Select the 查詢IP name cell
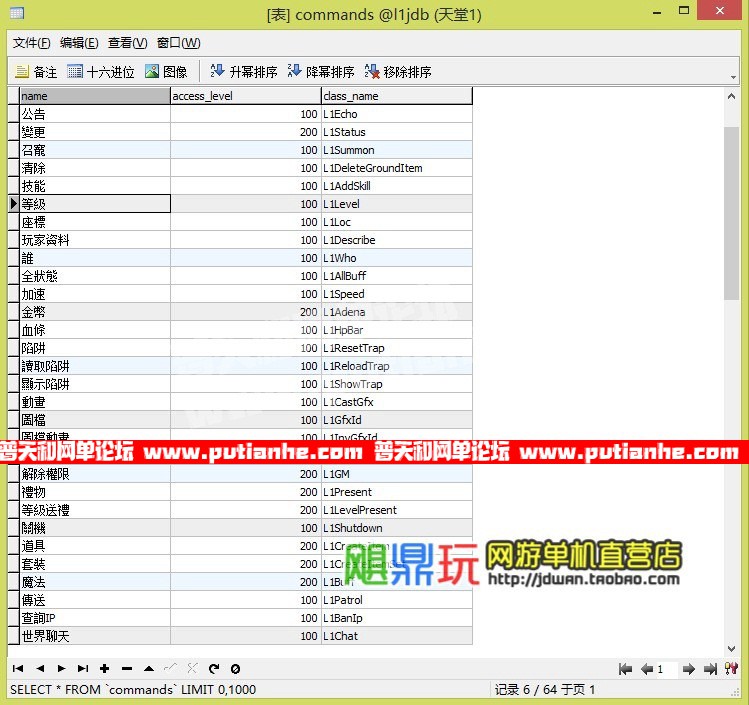The image size is (749, 705). [95, 618]
